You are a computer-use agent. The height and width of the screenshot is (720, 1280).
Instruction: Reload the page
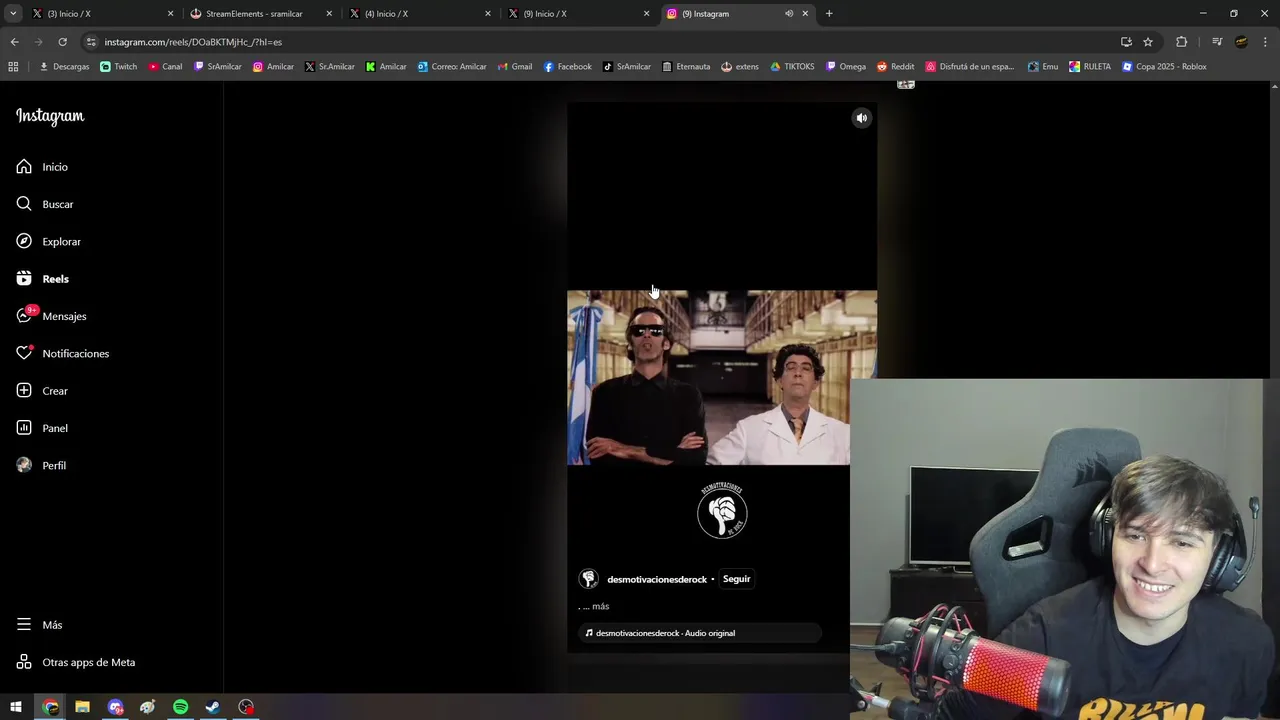(63, 42)
